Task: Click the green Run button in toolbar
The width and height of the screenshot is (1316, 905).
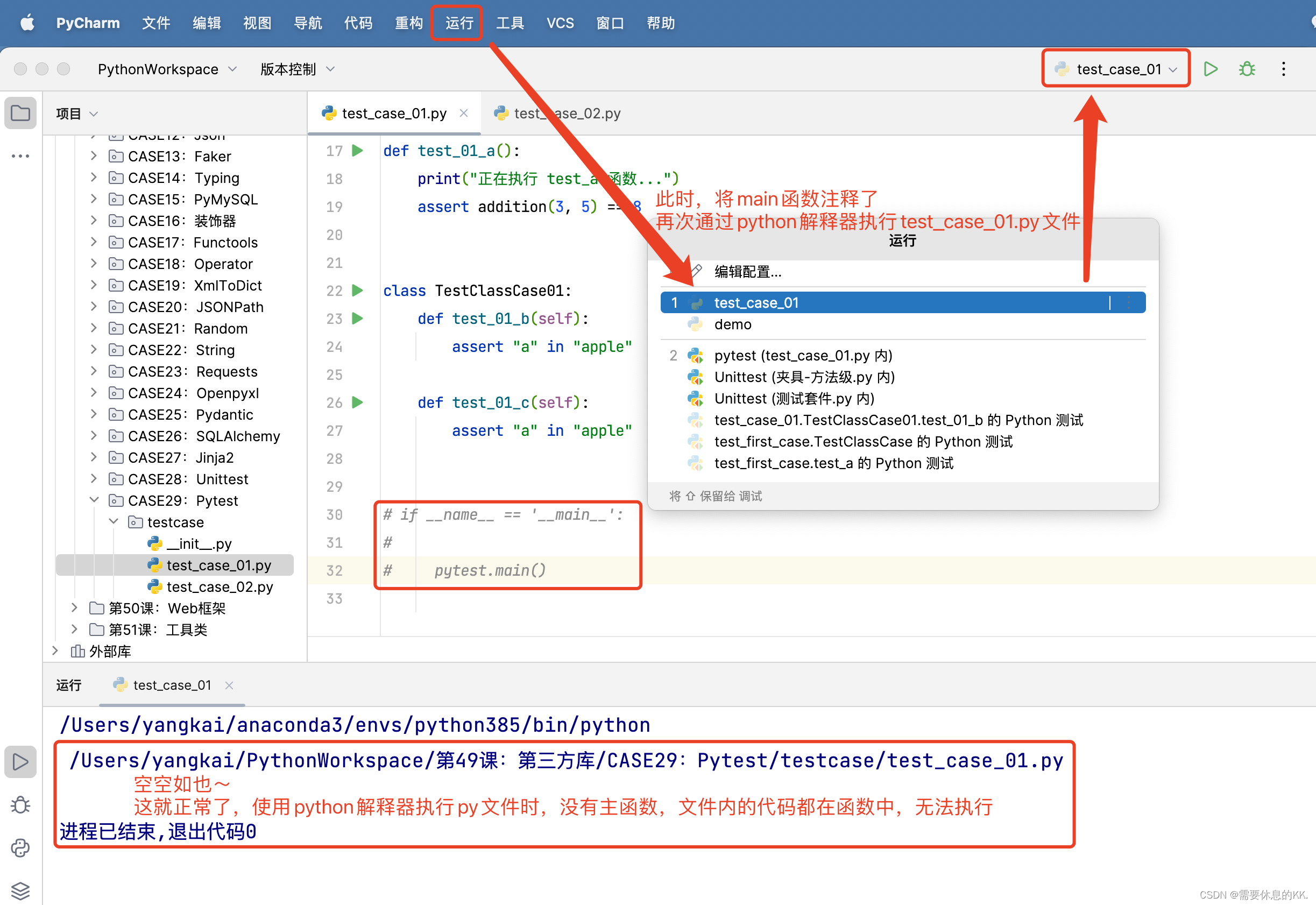Action: pyautogui.click(x=1211, y=69)
